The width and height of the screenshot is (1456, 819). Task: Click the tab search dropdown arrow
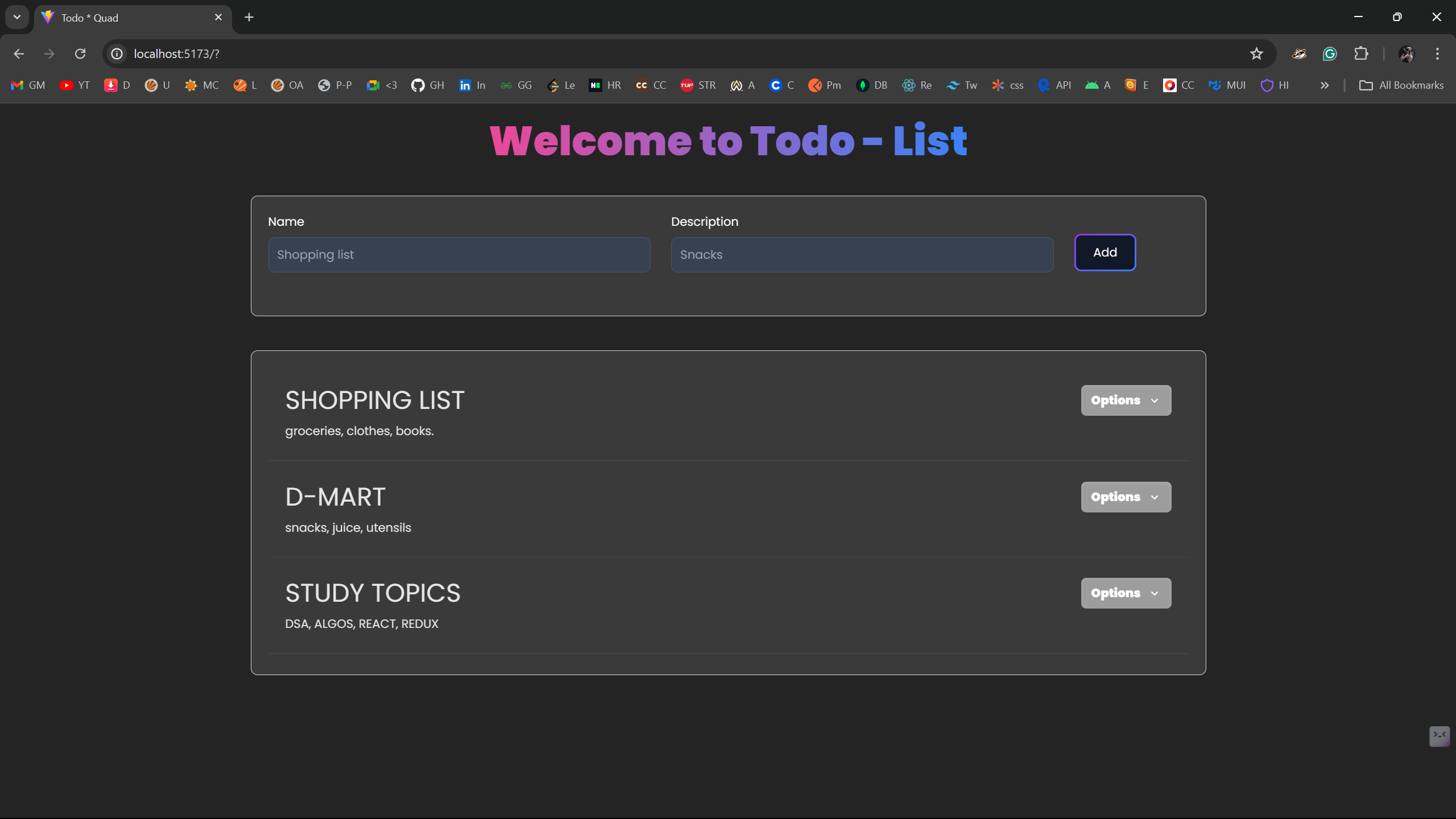click(x=17, y=17)
